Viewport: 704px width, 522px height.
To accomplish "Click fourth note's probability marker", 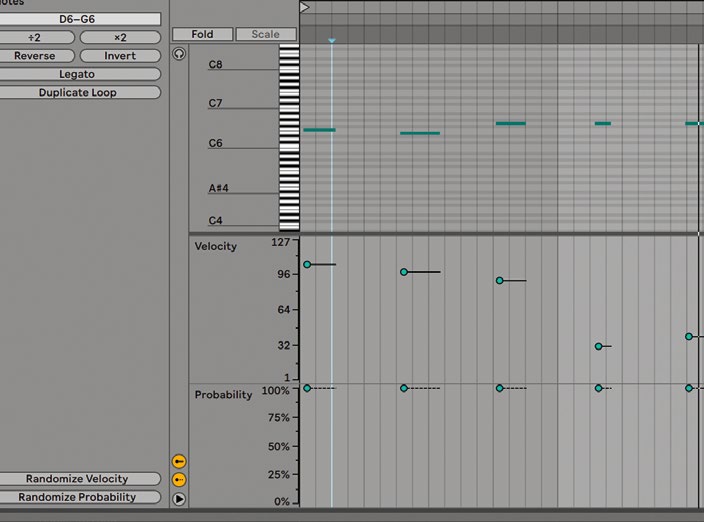I will tap(598, 388).
